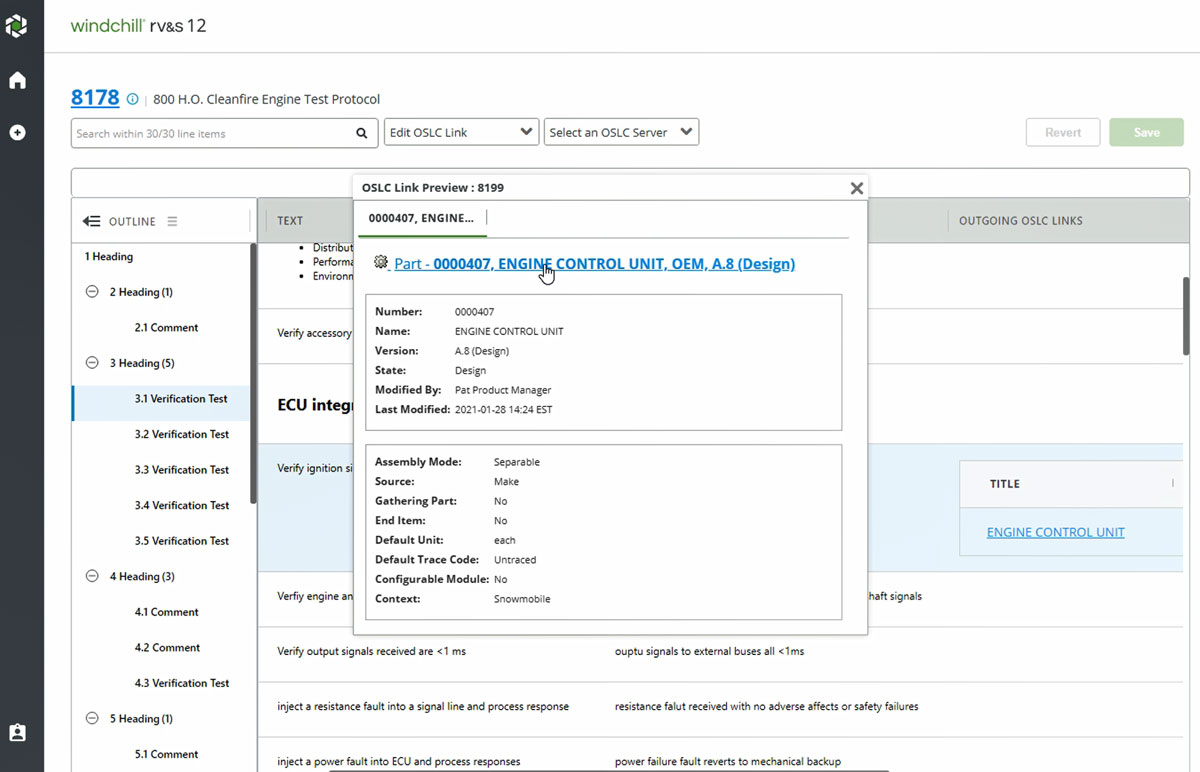The width and height of the screenshot is (1200, 772).
Task: Collapse the outline panel with arrow icon
Action: tap(92, 221)
